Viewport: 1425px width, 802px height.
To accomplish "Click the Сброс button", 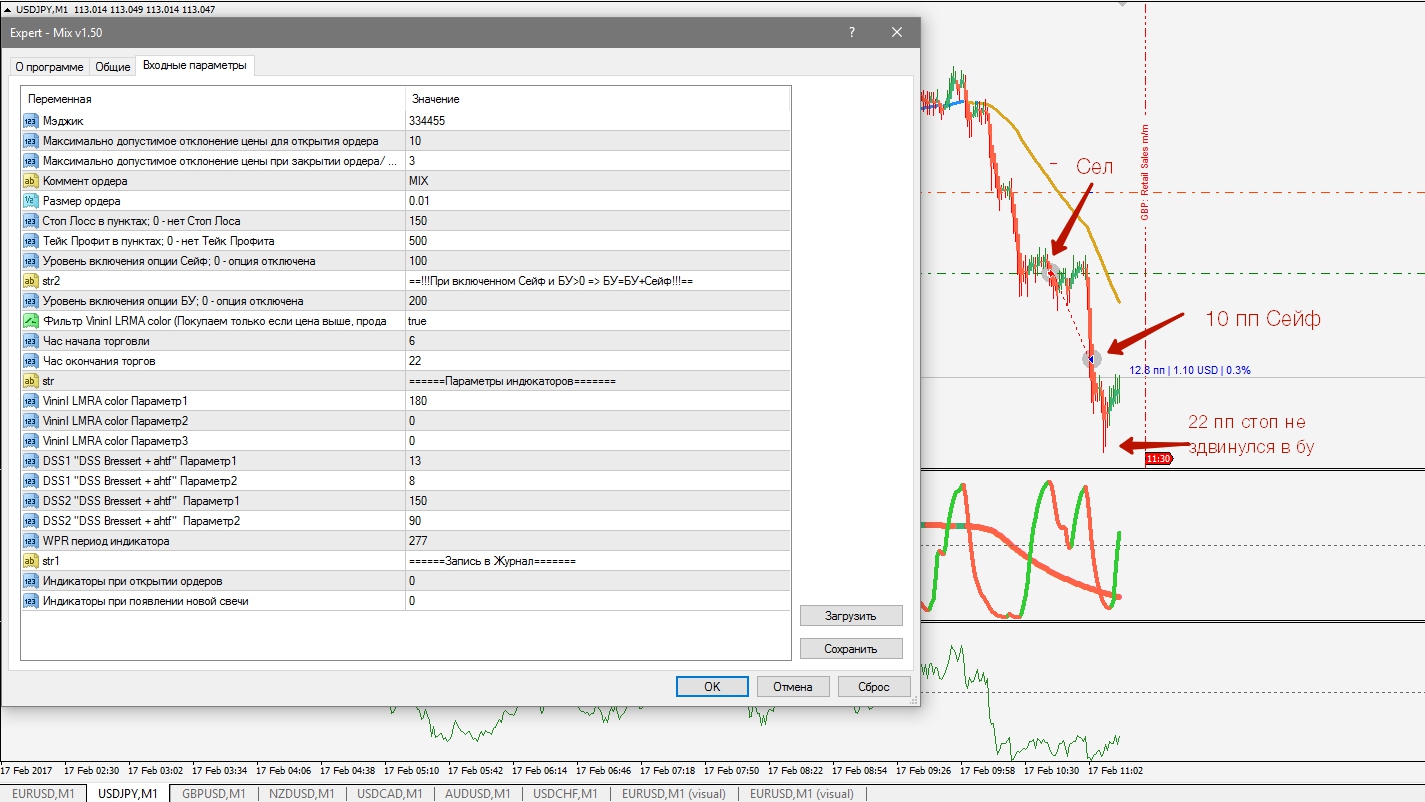I will [x=874, y=687].
